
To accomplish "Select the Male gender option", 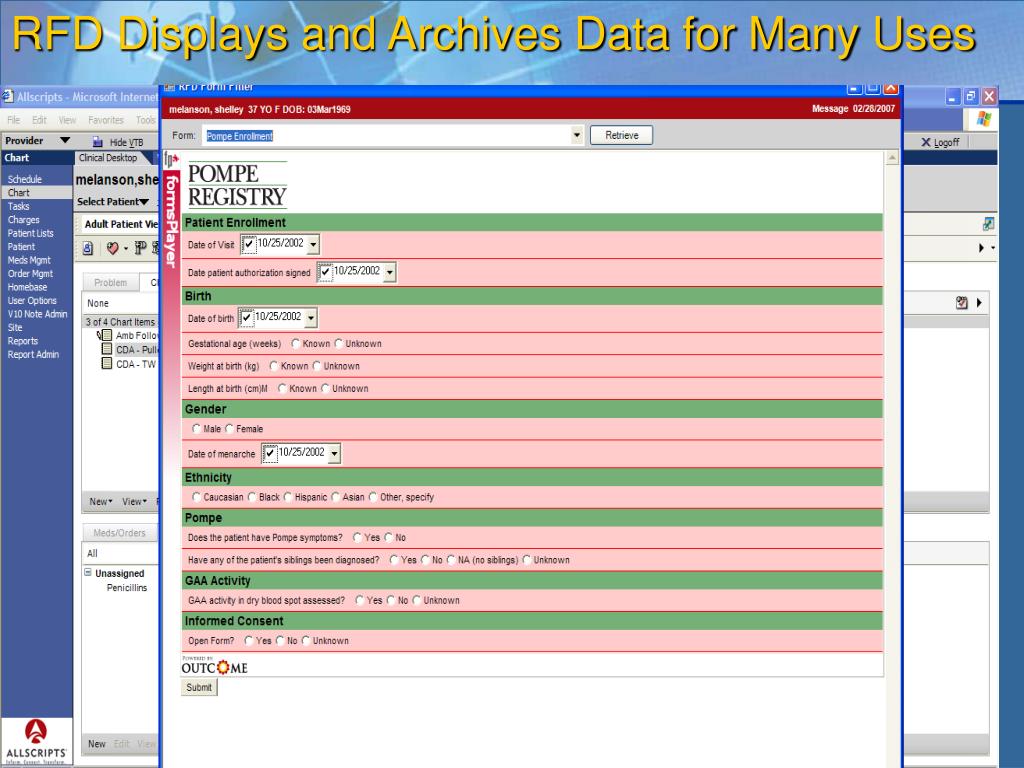I will (x=197, y=428).
